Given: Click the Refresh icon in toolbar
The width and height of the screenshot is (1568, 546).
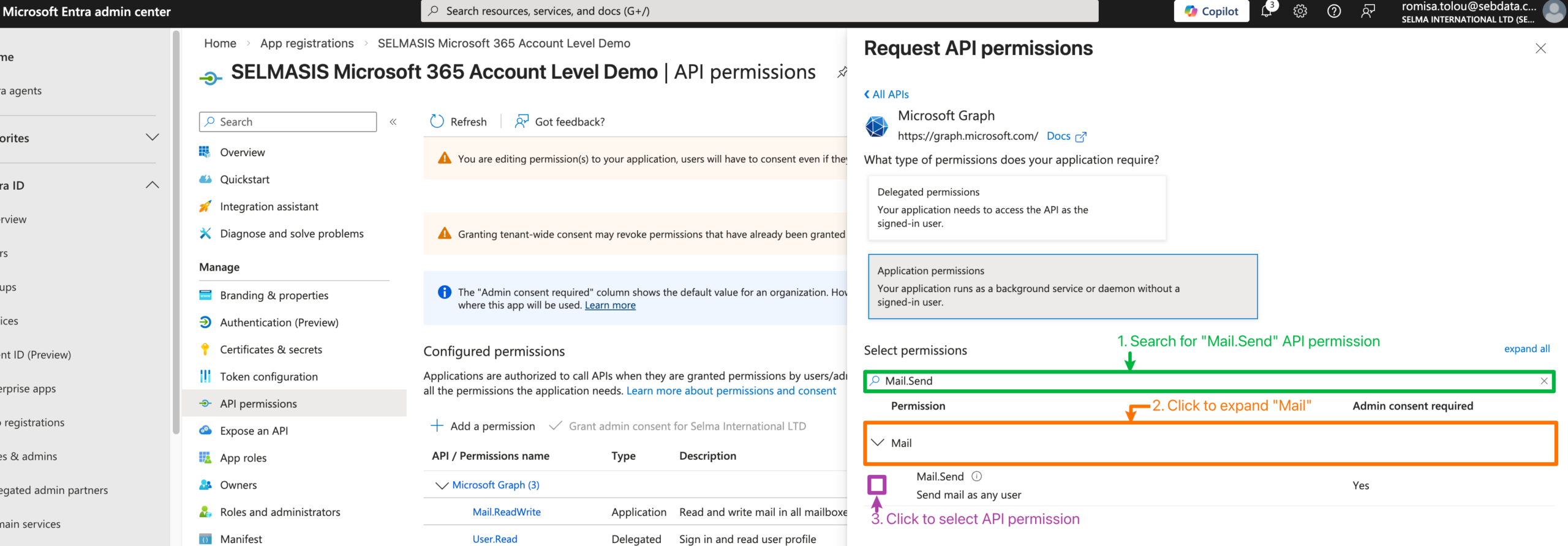Looking at the screenshot, I should tap(437, 122).
